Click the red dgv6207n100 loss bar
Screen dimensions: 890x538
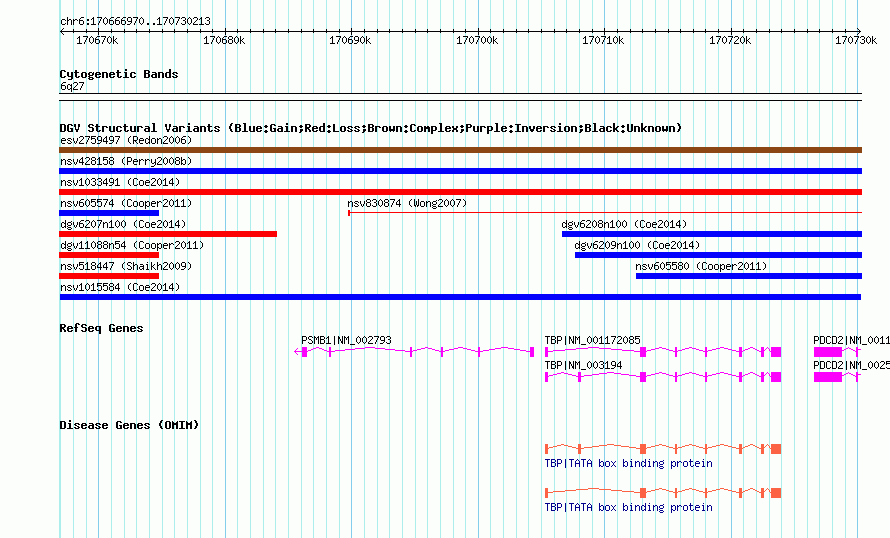tap(168, 234)
